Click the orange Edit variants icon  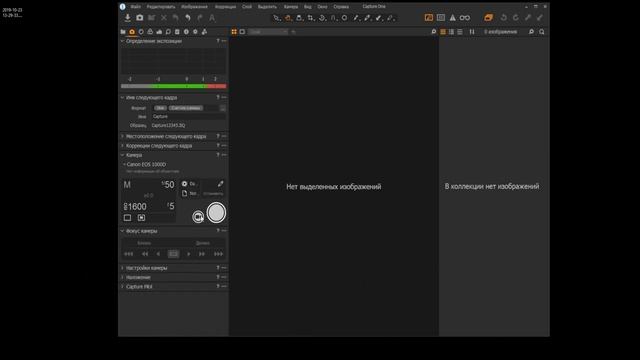[x=489, y=18]
